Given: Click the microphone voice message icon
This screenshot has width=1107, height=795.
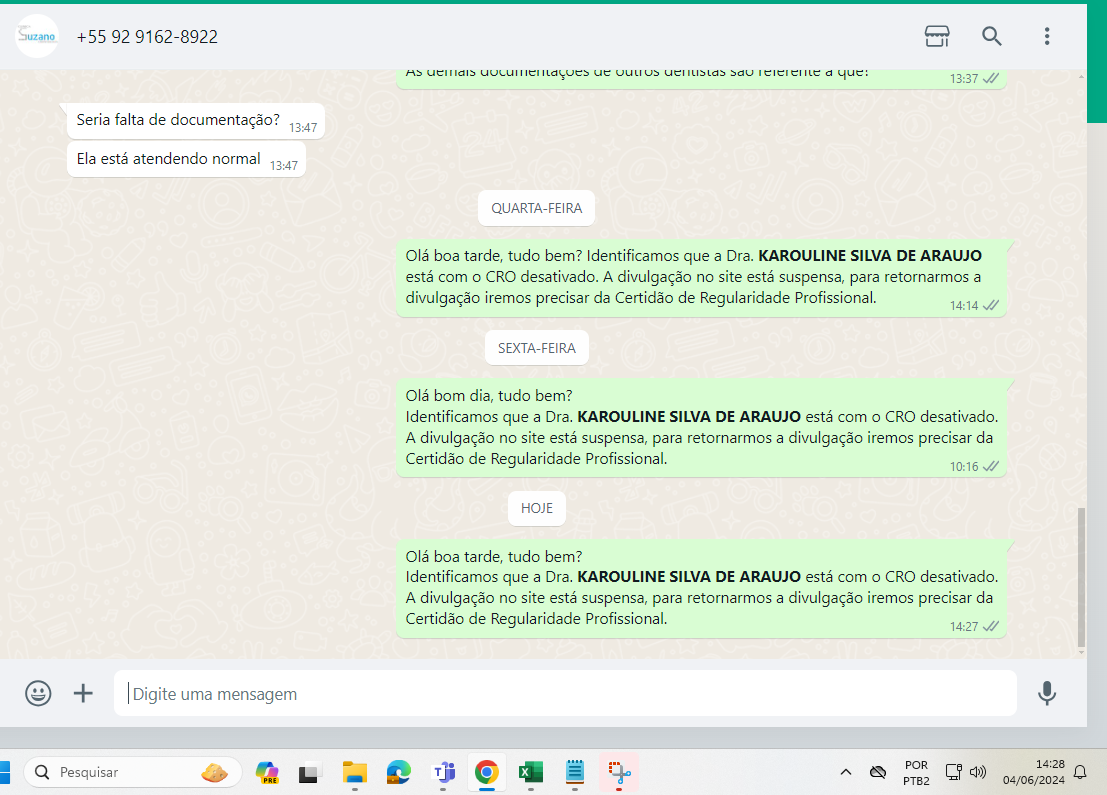Looking at the screenshot, I should (x=1047, y=693).
